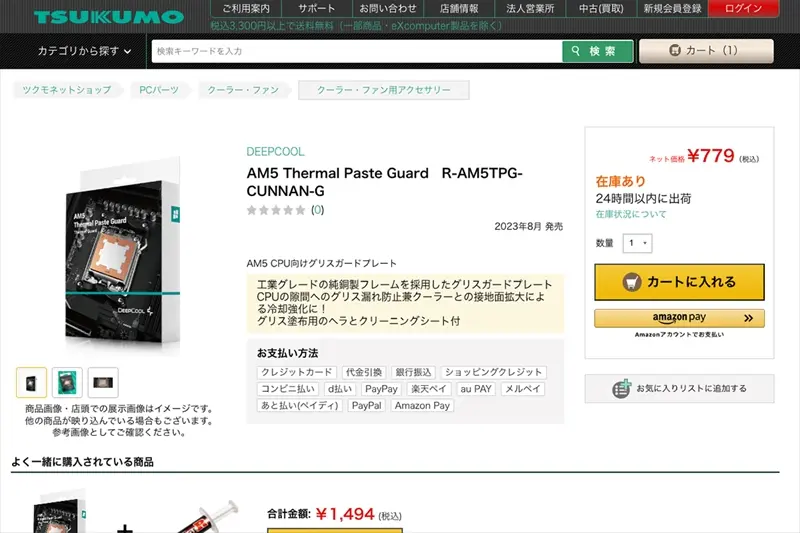The height and width of the screenshot is (533, 800).
Task: Click the red ログイン button
Action: [x=743, y=9]
